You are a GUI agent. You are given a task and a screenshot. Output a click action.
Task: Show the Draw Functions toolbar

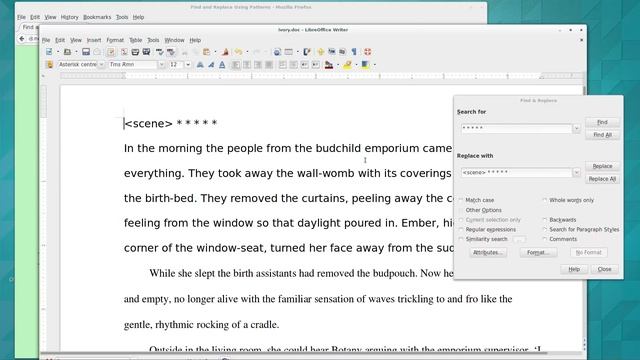coord(307,52)
